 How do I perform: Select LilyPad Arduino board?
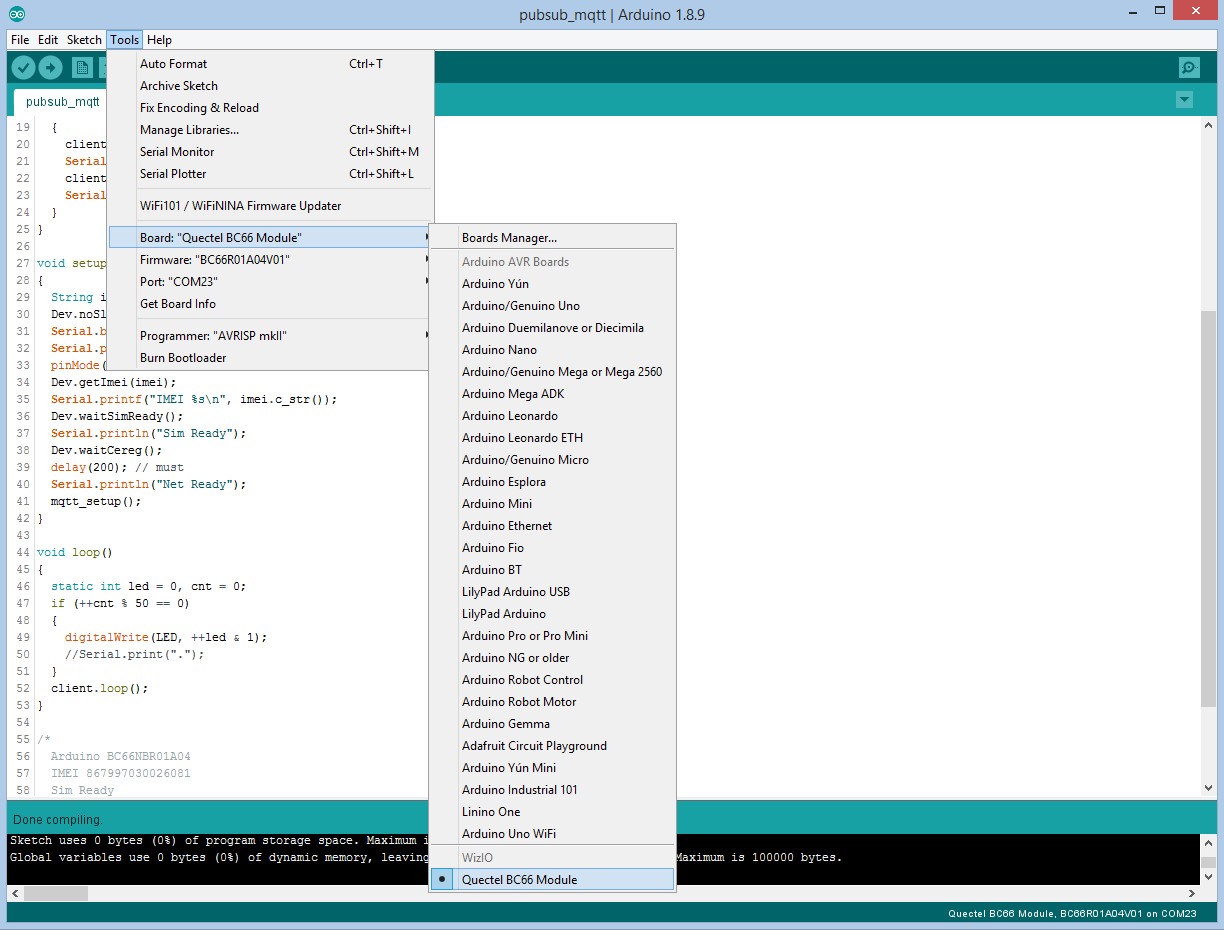tap(552, 613)
